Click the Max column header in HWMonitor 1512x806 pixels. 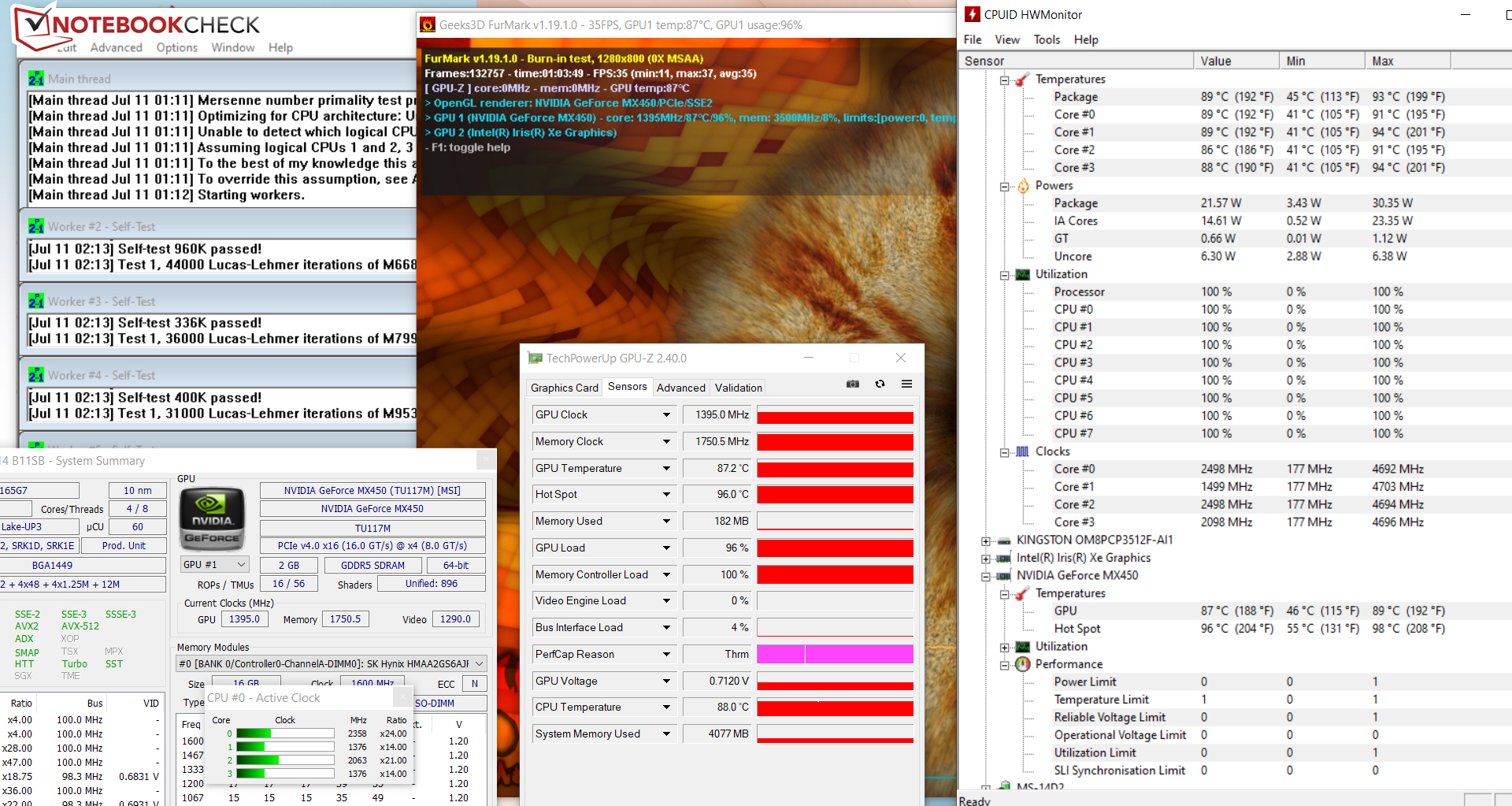tap(1408, 61)
